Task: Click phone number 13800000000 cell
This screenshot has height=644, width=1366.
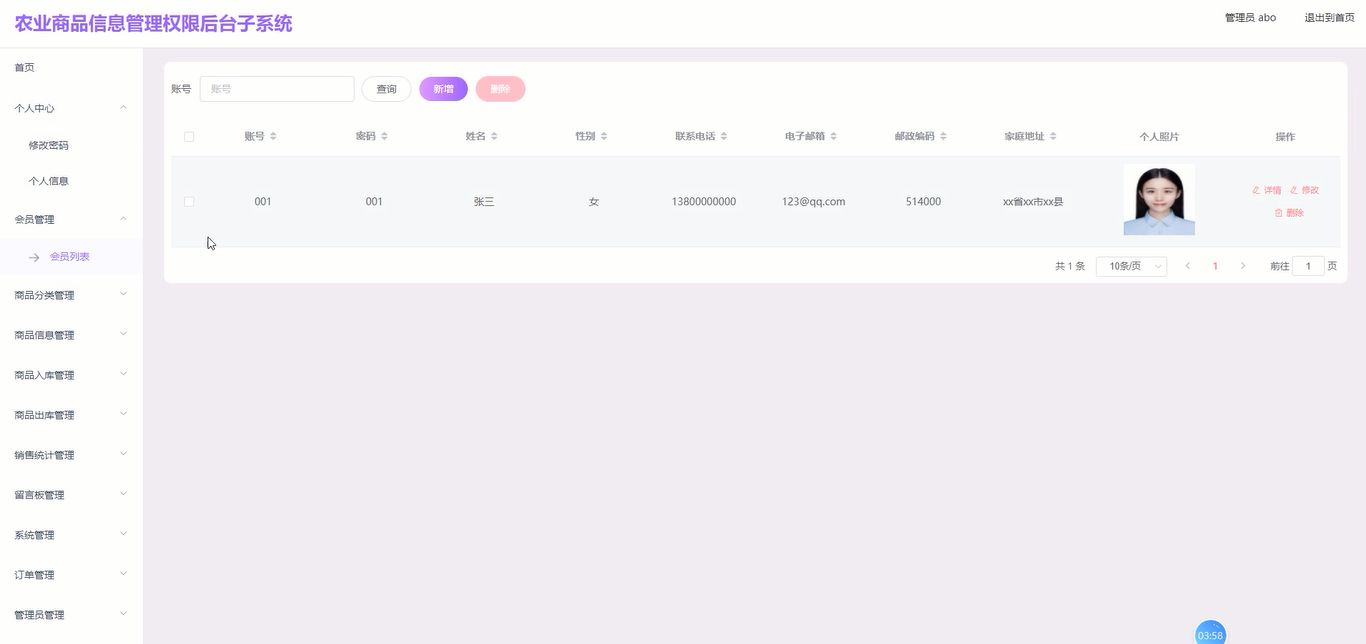Action: tap(704, 201)
